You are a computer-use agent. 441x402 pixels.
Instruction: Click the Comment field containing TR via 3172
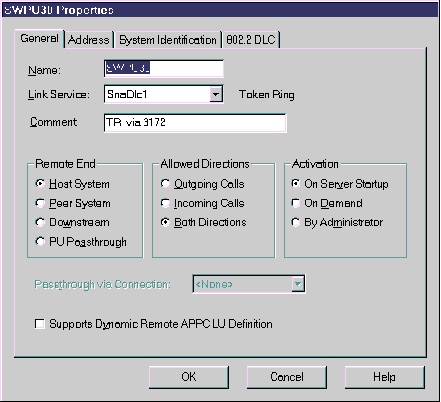tap(195, 123)
